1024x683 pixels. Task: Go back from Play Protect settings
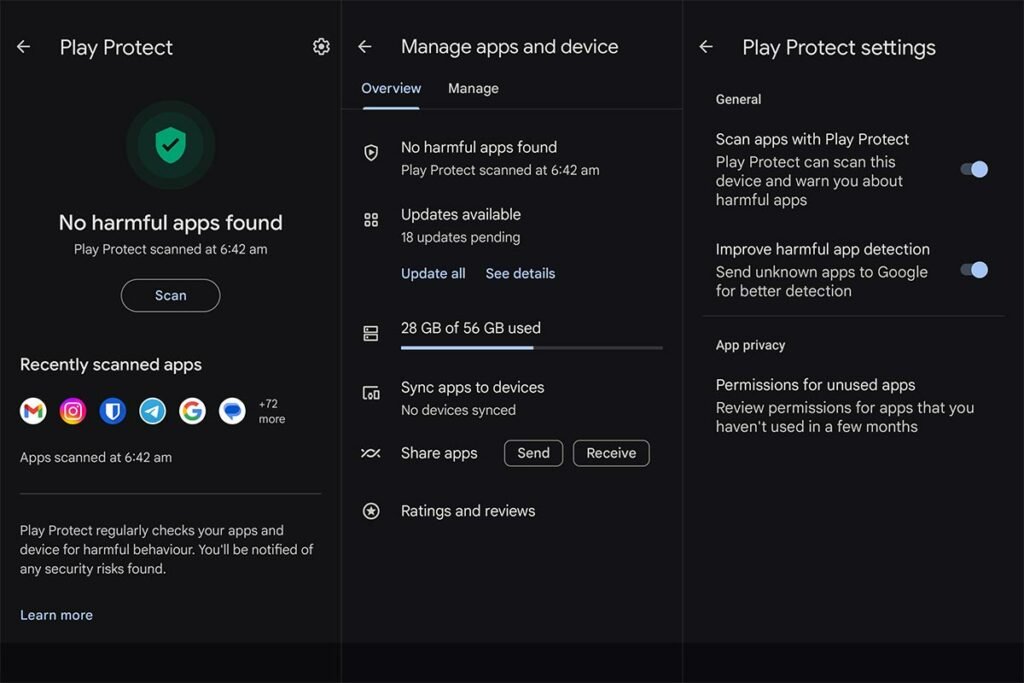click(706, 46)
